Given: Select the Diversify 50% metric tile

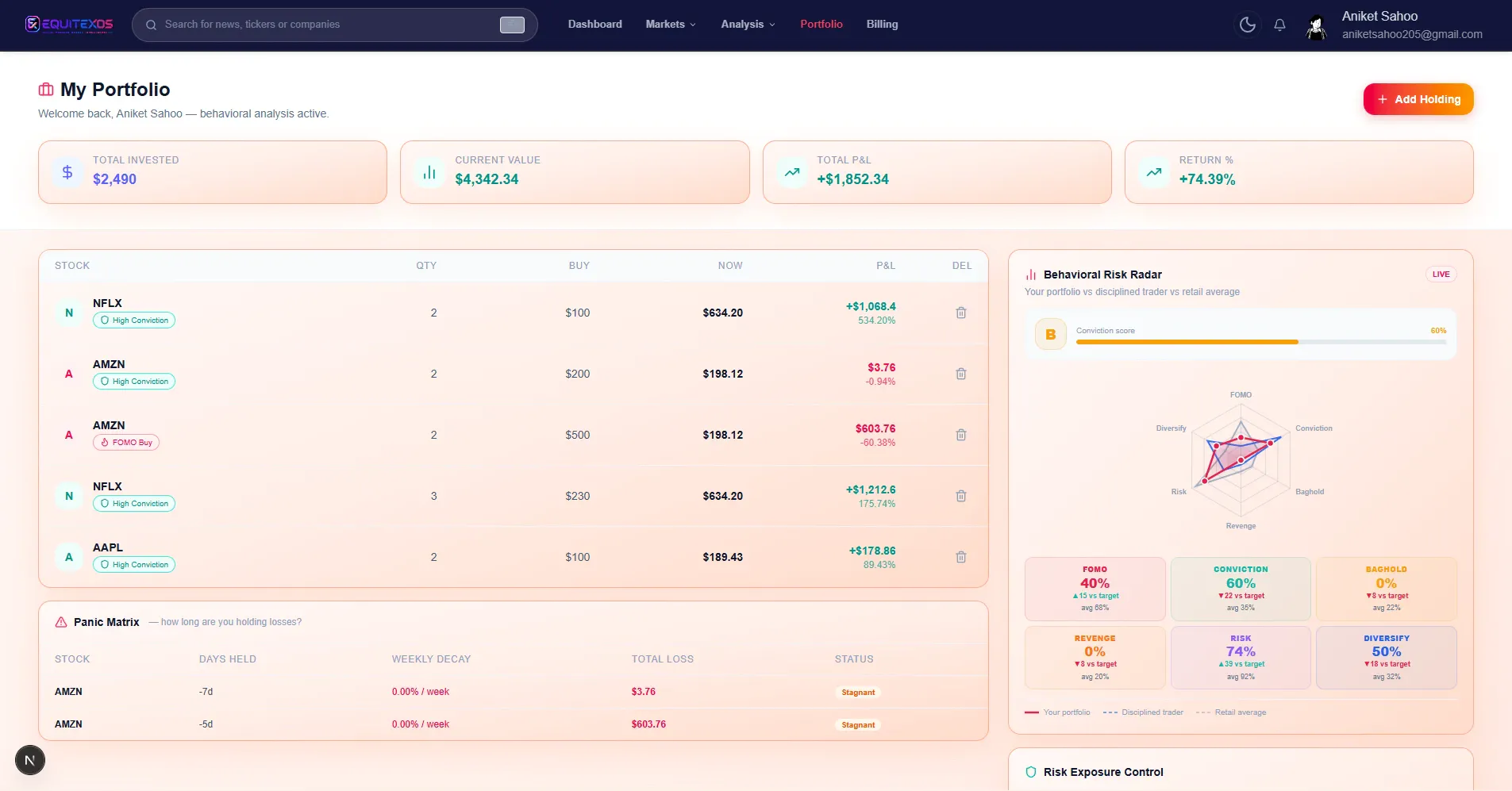Looking at the screenshot, I should 1387,658.
